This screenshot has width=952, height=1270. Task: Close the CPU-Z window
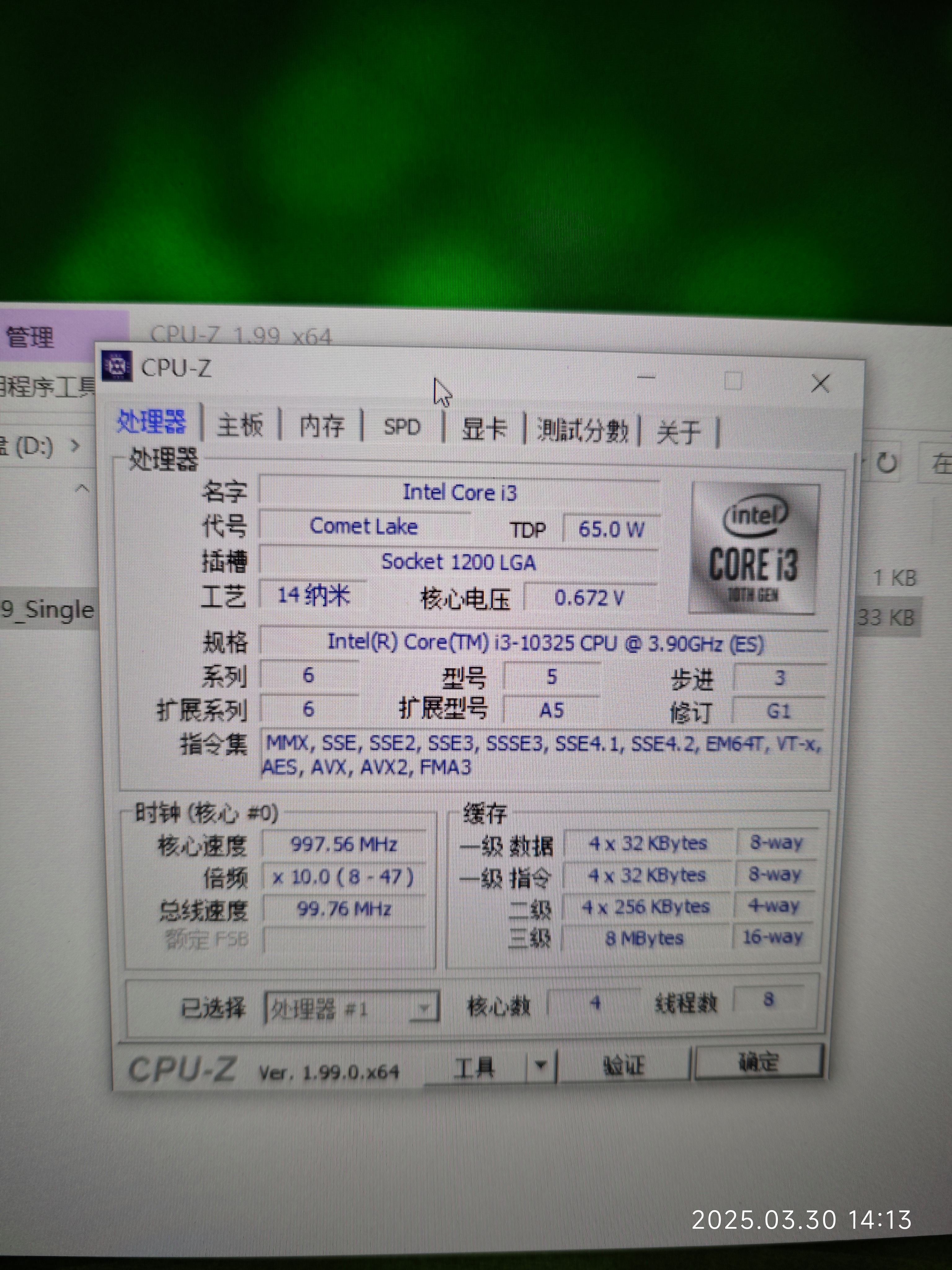[820, 383]
